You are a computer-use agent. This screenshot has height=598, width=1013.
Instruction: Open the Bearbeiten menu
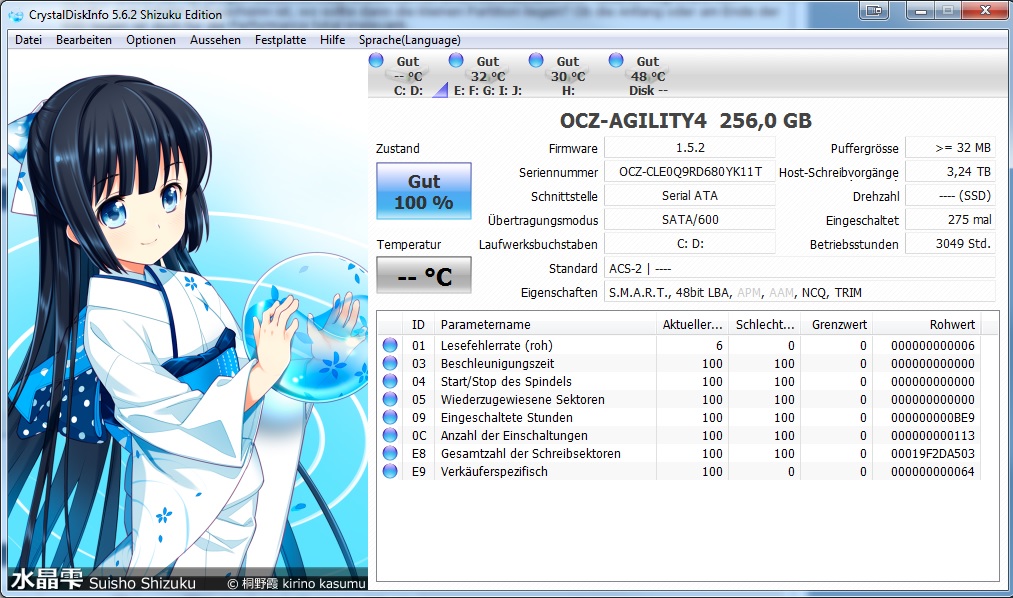(x=84, y=40)
